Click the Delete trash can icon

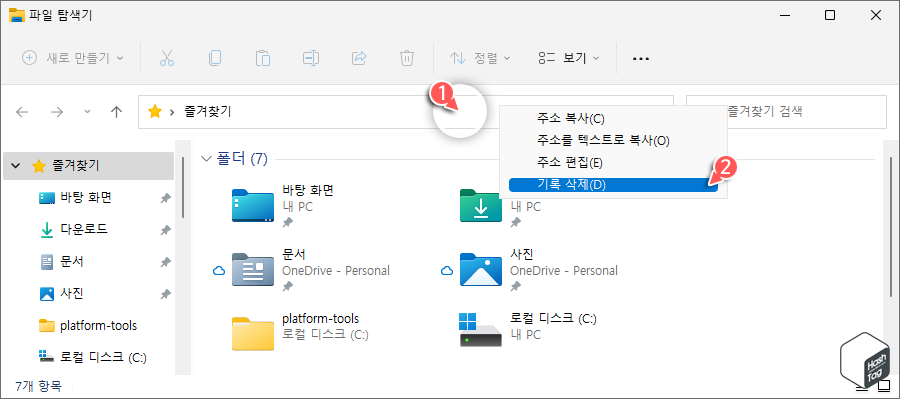click(406, 58)
